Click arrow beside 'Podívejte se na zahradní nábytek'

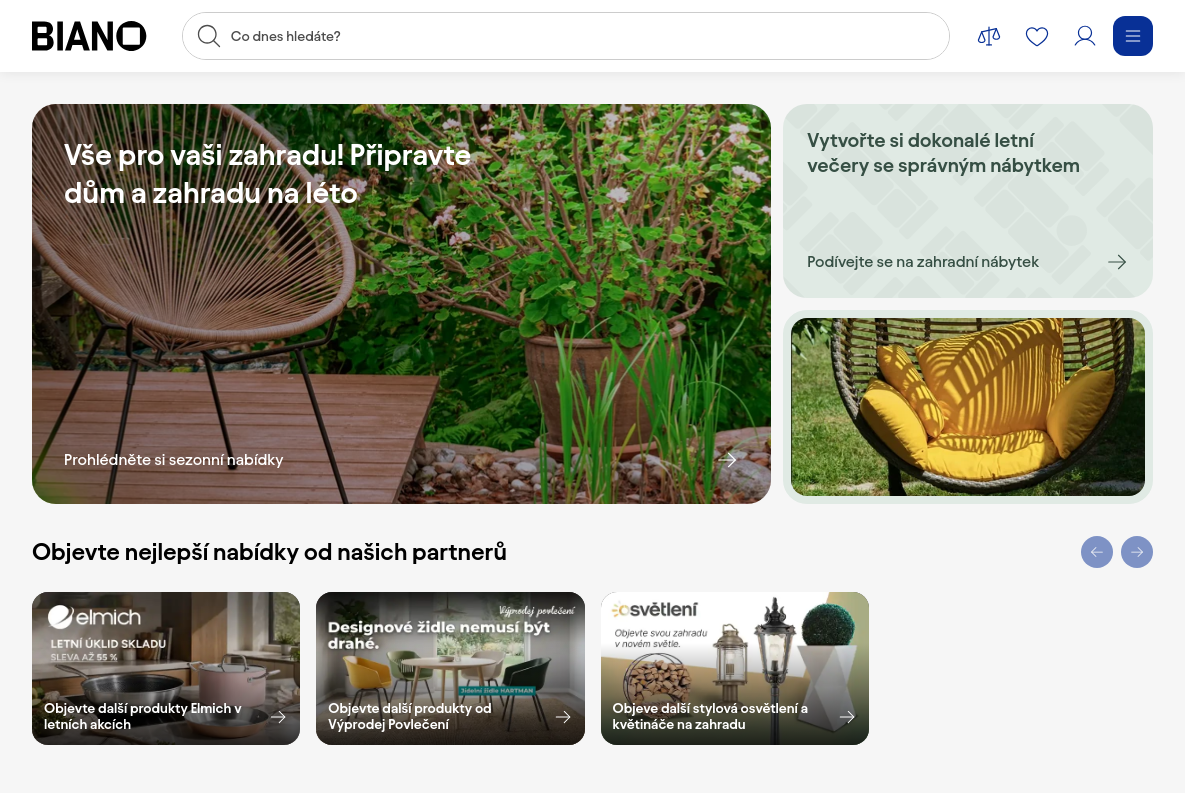(1117, 262)
